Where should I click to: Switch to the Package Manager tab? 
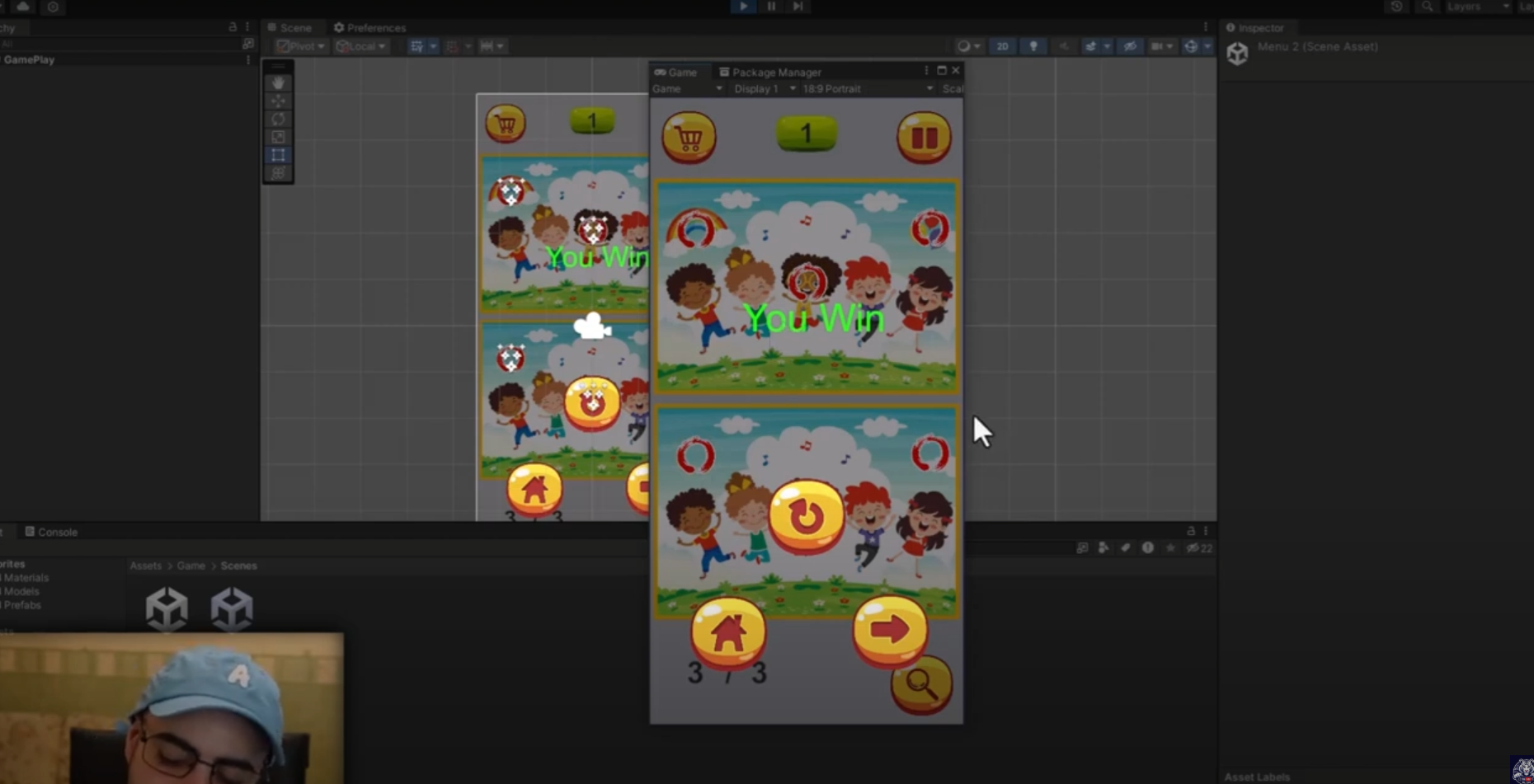point(770,72)
